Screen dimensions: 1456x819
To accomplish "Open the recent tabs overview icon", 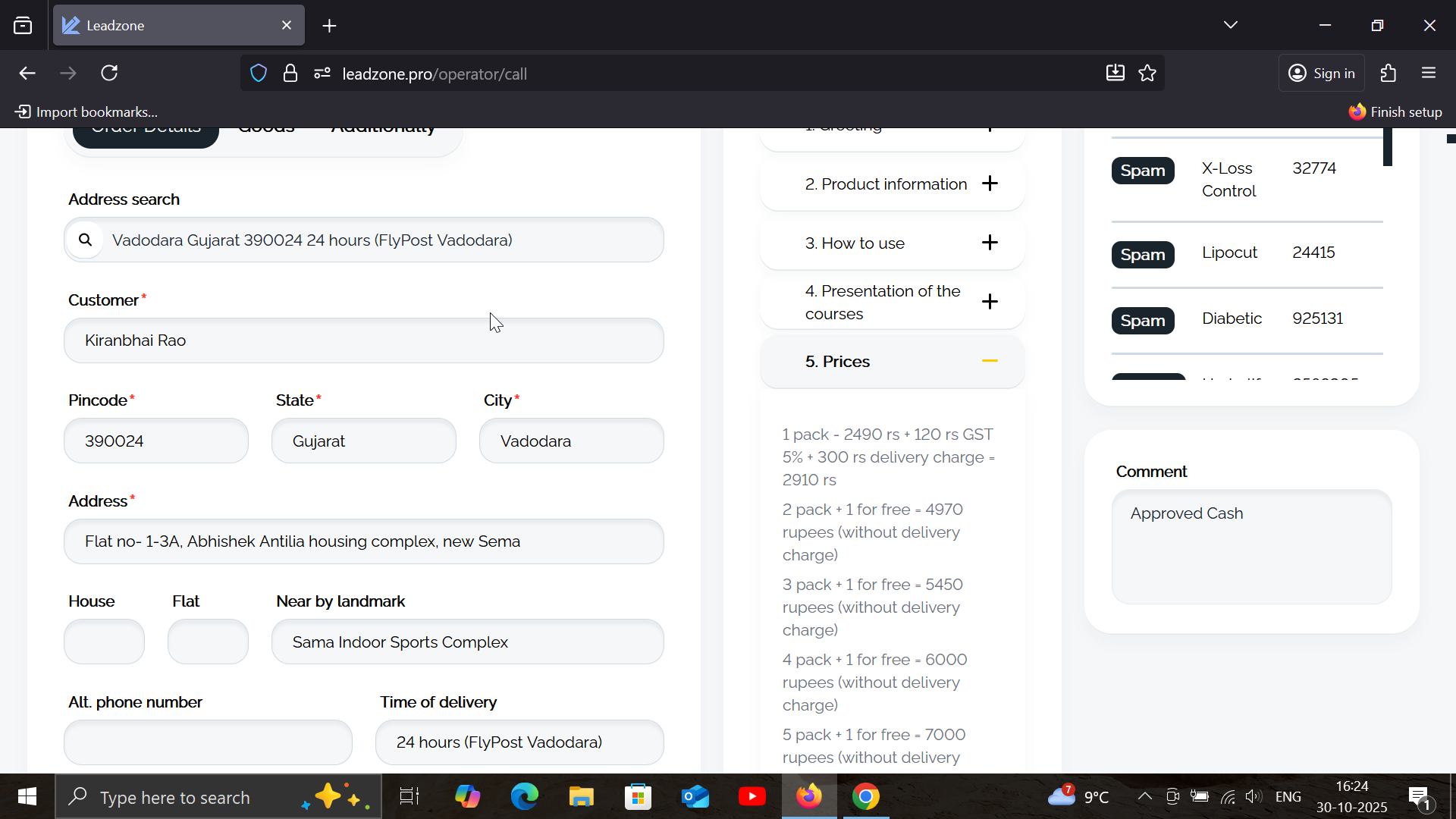I will 23,26.
